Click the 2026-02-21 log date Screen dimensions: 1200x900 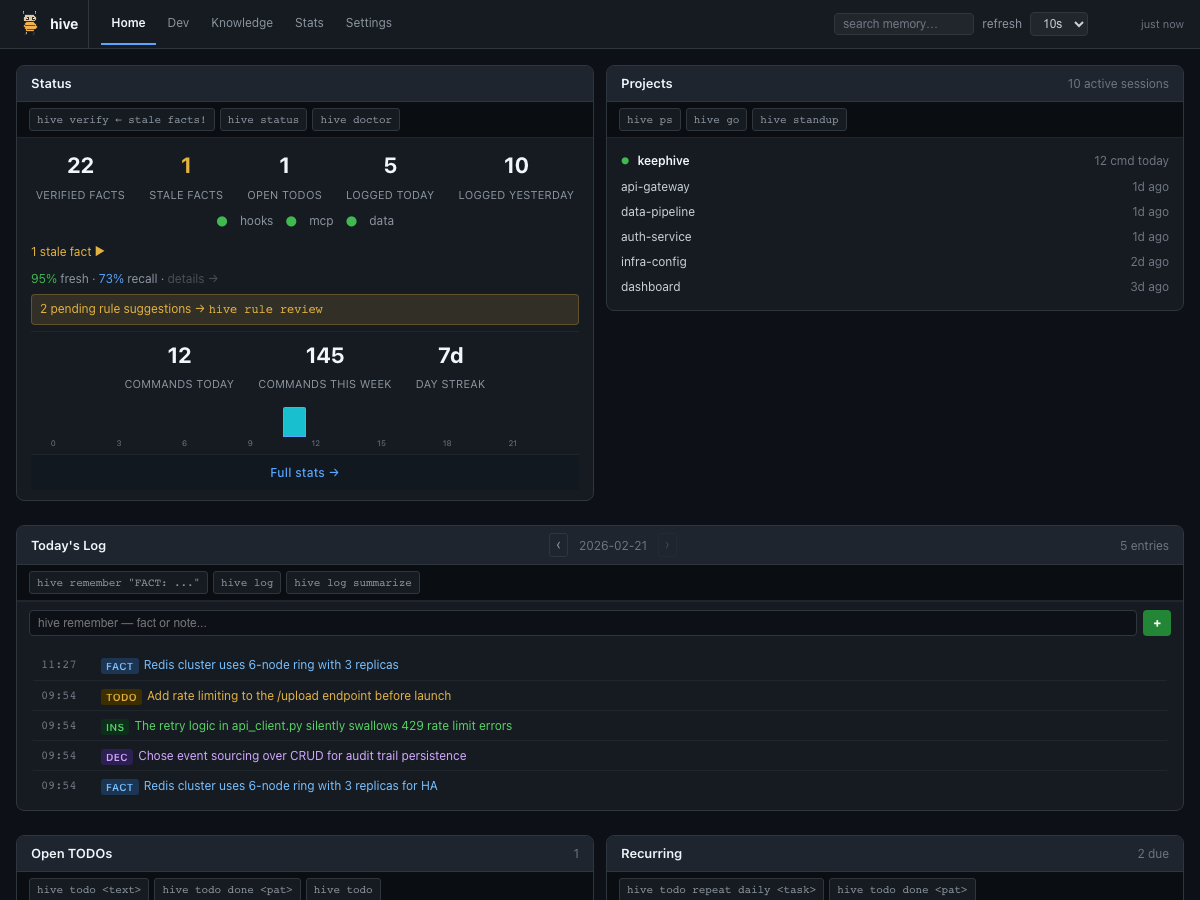(x=613, y=546)
